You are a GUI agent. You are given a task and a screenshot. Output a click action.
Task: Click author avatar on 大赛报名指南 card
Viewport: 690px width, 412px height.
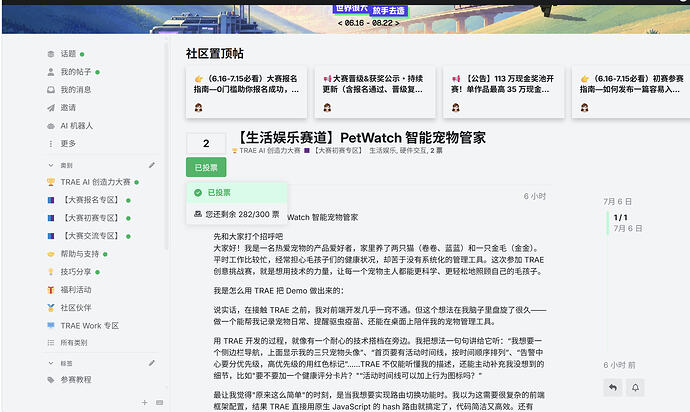[198, 107]
